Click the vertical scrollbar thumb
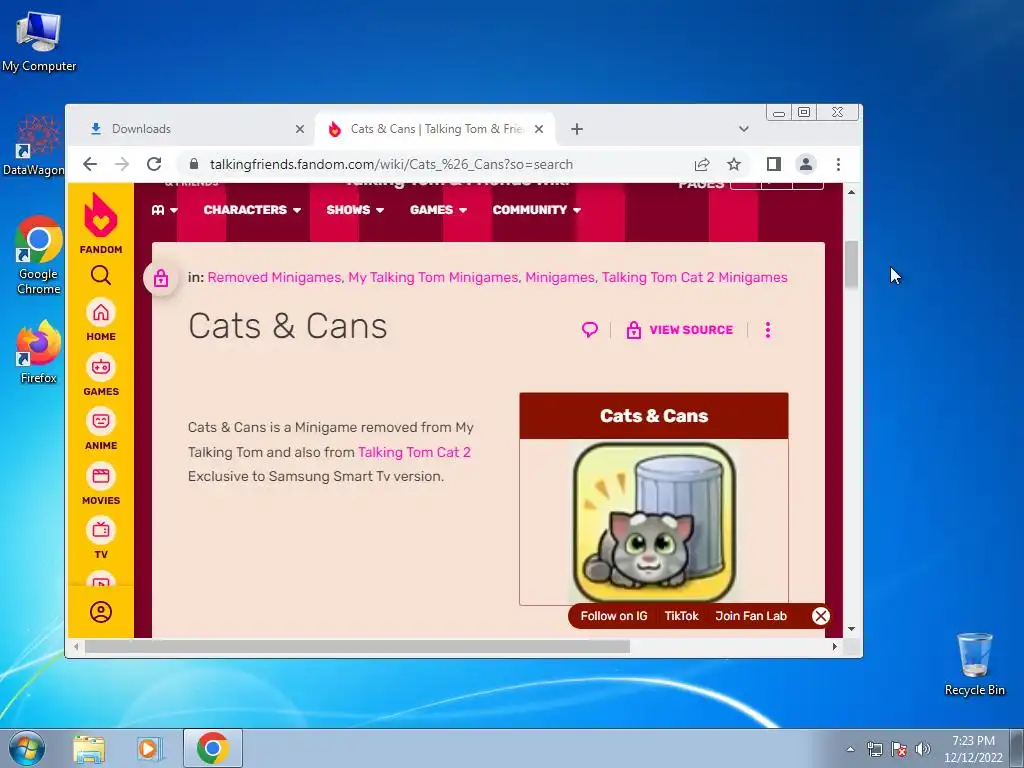The height and width of the screenshot is (768, 1024). [851, 264]
